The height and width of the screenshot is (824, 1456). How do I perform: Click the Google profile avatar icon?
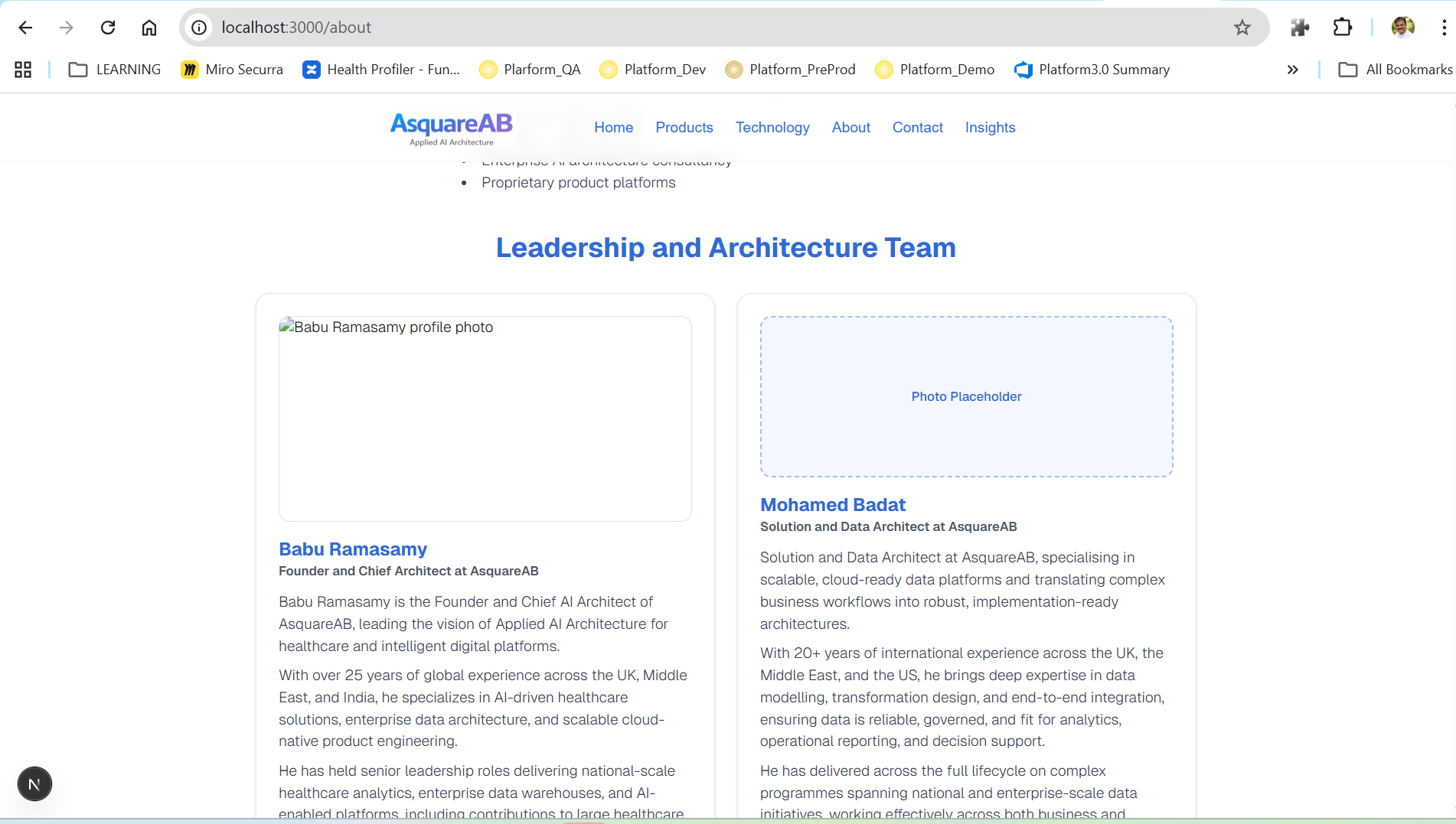tap(1403, 27)
